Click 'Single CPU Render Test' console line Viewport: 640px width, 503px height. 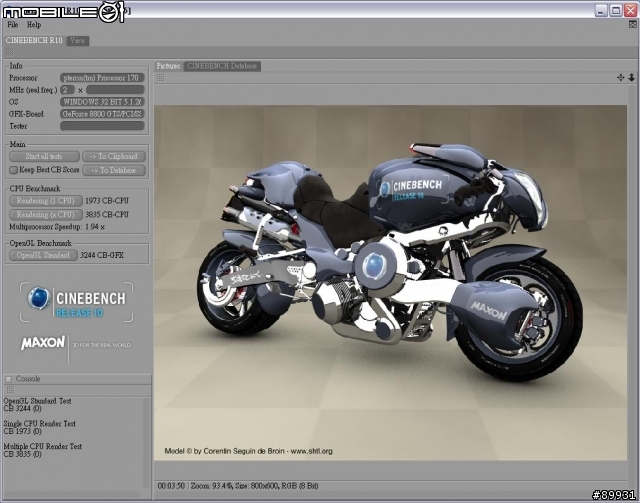click(x=40, y=424)
